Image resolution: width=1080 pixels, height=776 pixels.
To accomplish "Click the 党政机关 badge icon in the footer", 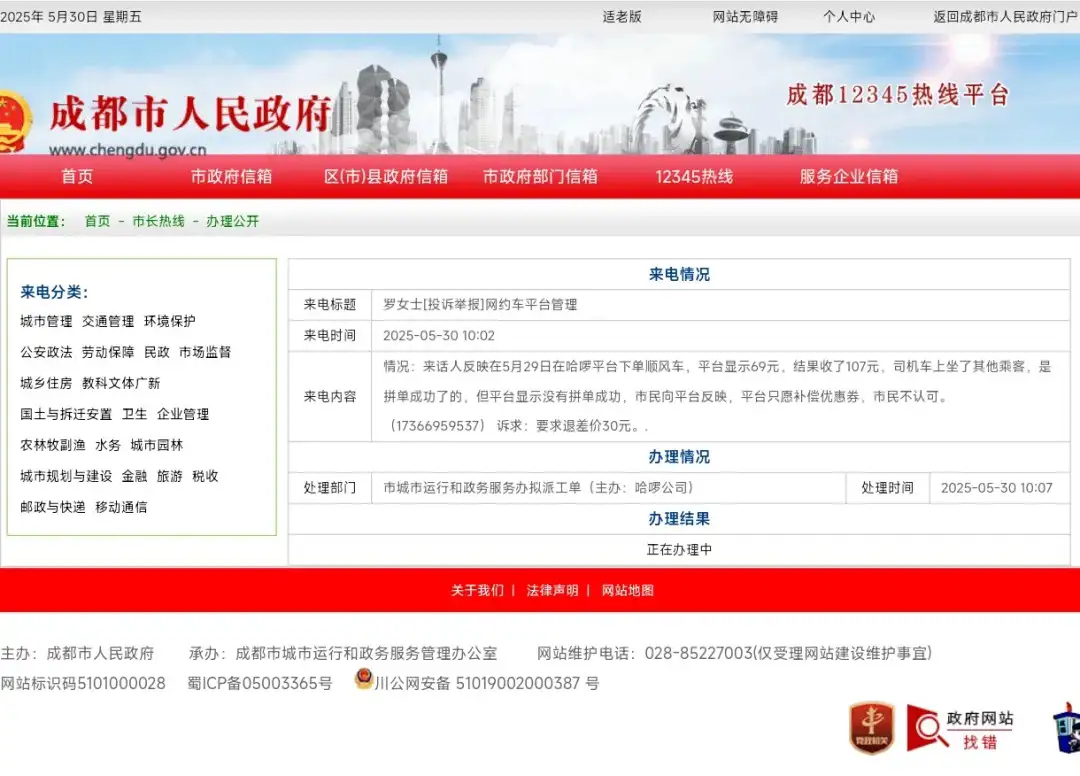I will (x=869, y=727).
